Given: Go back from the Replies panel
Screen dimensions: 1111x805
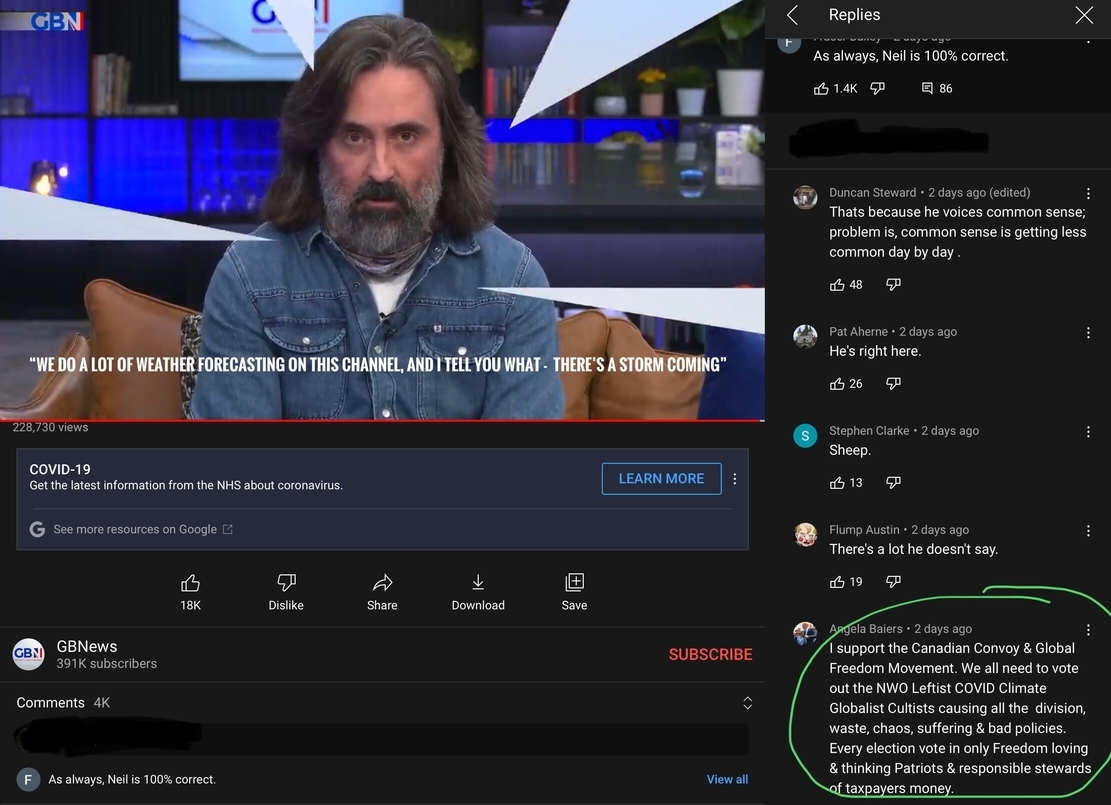Looking at the screenshot, I should [792, 15].
